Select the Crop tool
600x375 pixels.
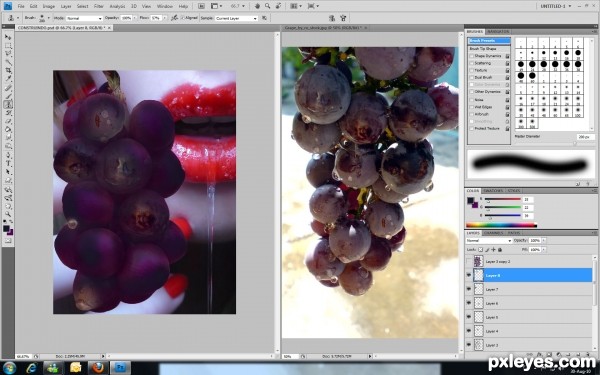[x=8, y=71]
